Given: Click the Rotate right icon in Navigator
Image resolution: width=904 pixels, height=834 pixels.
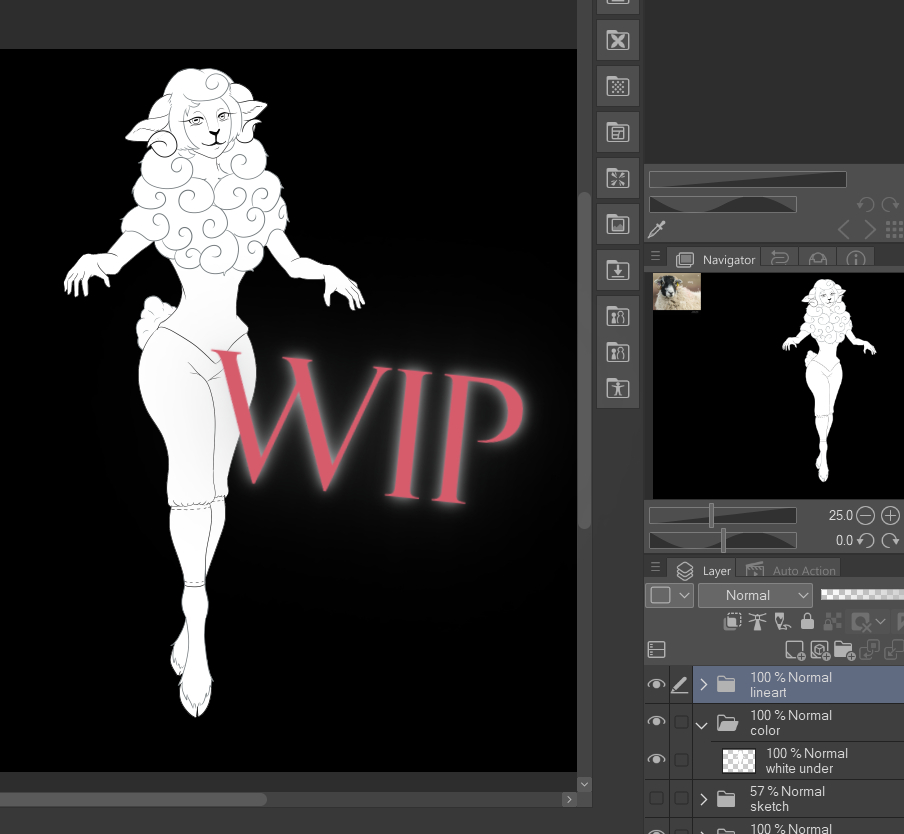Looking at the screenshot, I should [890, 541].
